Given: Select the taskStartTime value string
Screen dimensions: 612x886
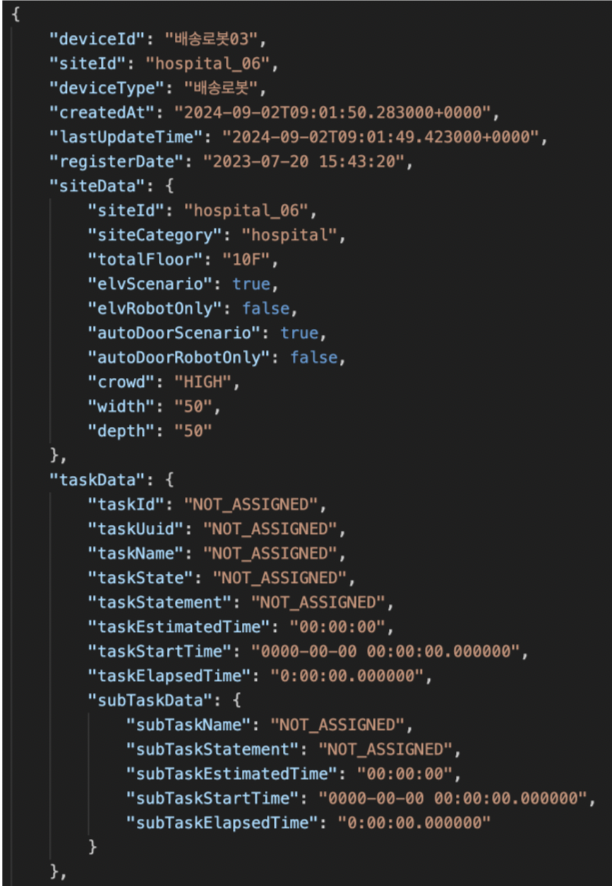Looking at the screenshot, I should click(x=385, y=651).
